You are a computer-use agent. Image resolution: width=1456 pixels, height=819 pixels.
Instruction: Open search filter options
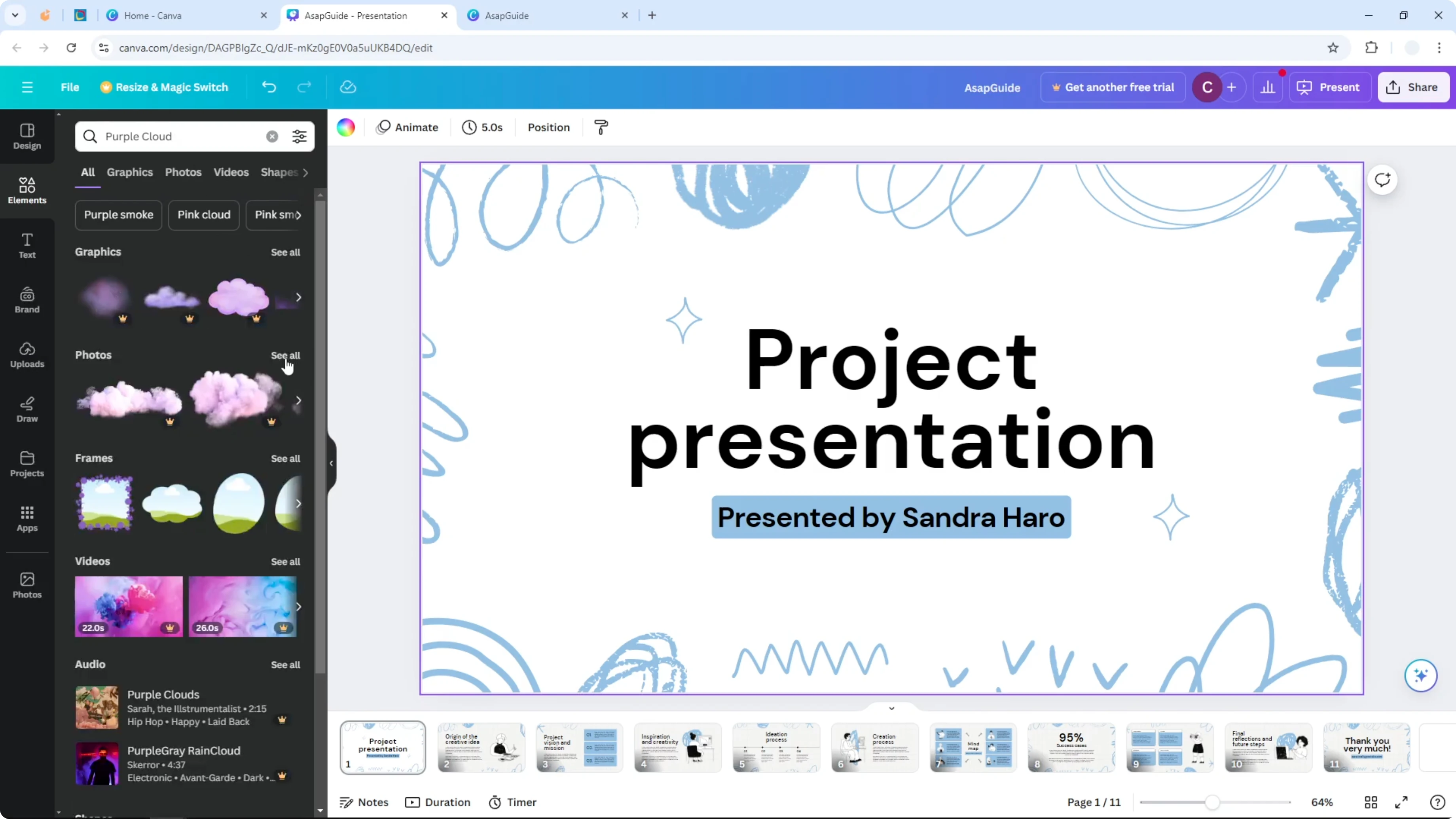point(300,136)
